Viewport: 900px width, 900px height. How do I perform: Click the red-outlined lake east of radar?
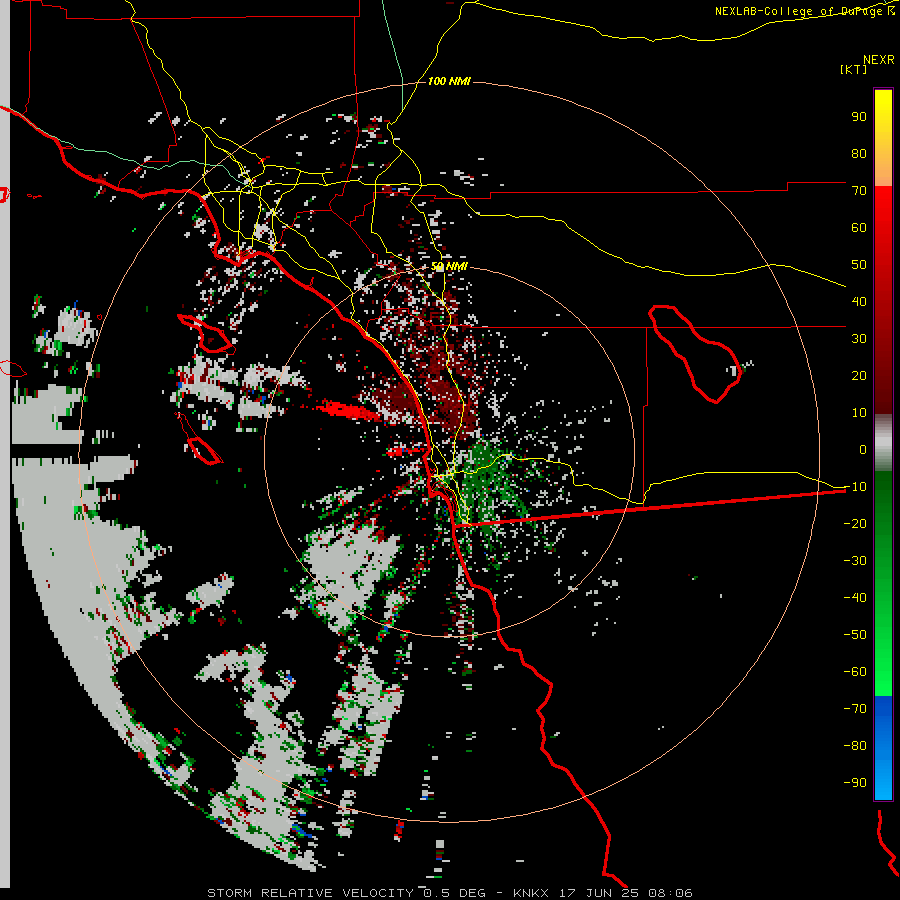(695, 354)
